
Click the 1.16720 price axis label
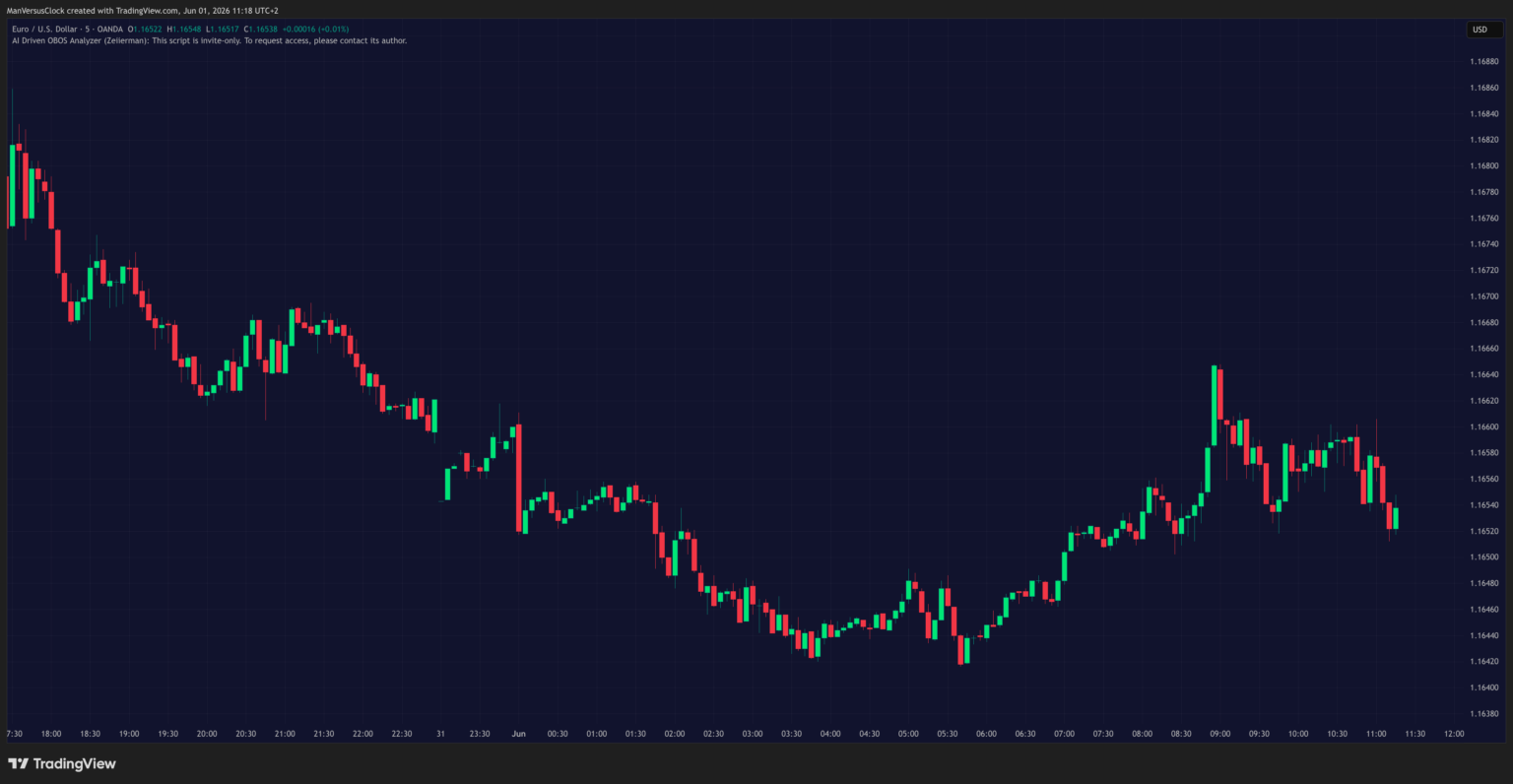(1484, 270)
